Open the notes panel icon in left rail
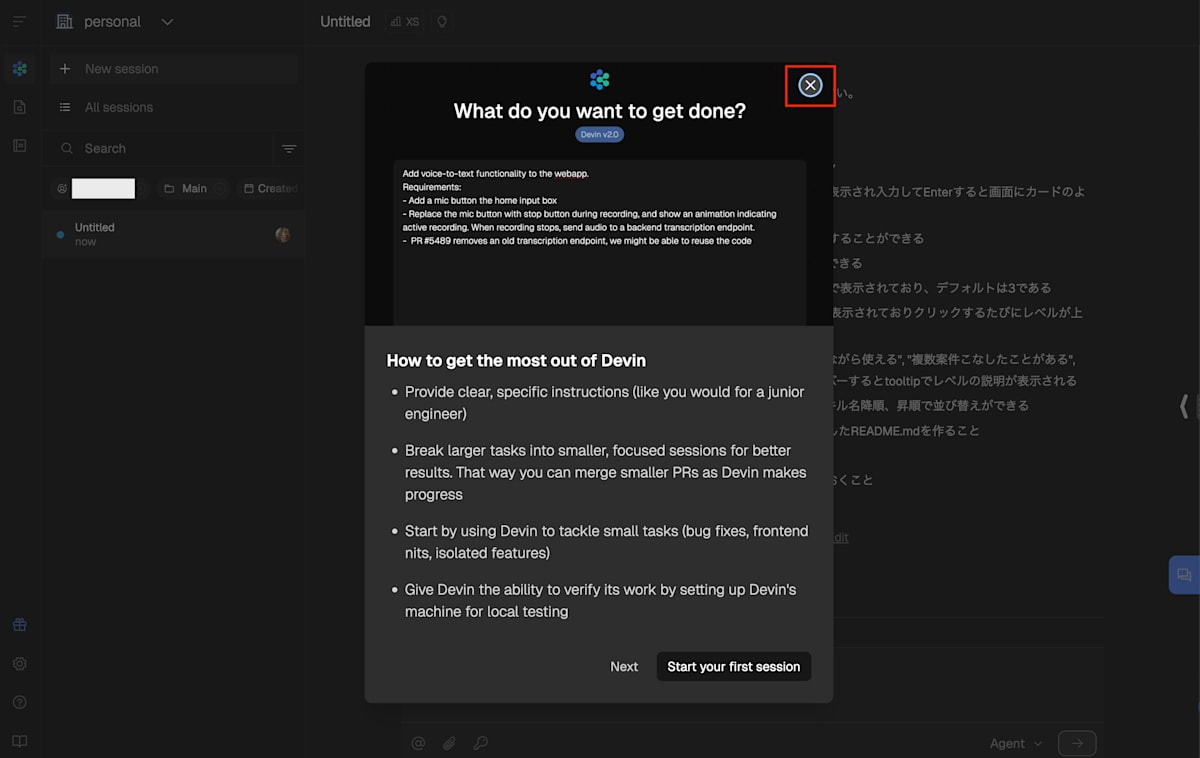This screenshot has width=1200, height=758. click(x=20, y=146)
